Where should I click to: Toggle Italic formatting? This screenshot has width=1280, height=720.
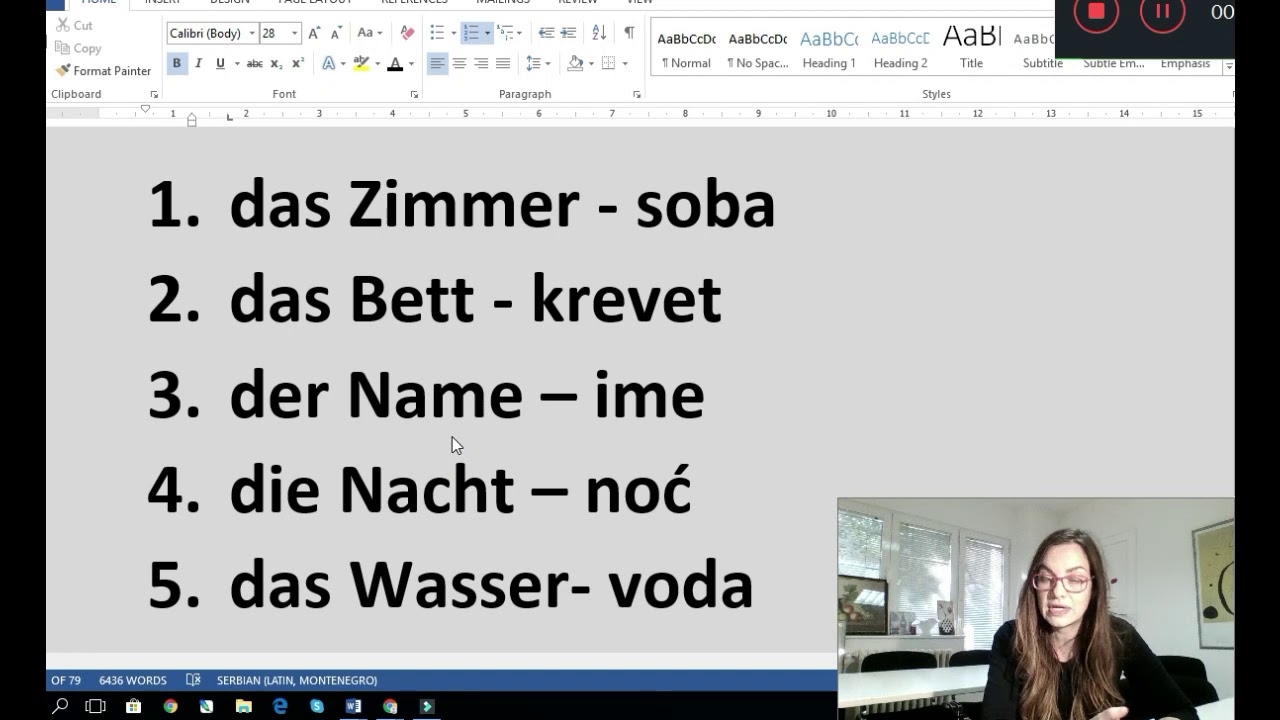tap(198, 63)
